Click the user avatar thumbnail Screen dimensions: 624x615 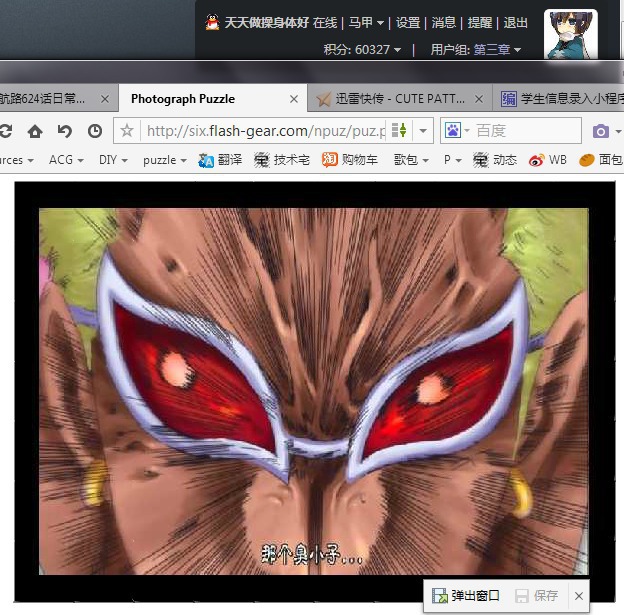570,34
